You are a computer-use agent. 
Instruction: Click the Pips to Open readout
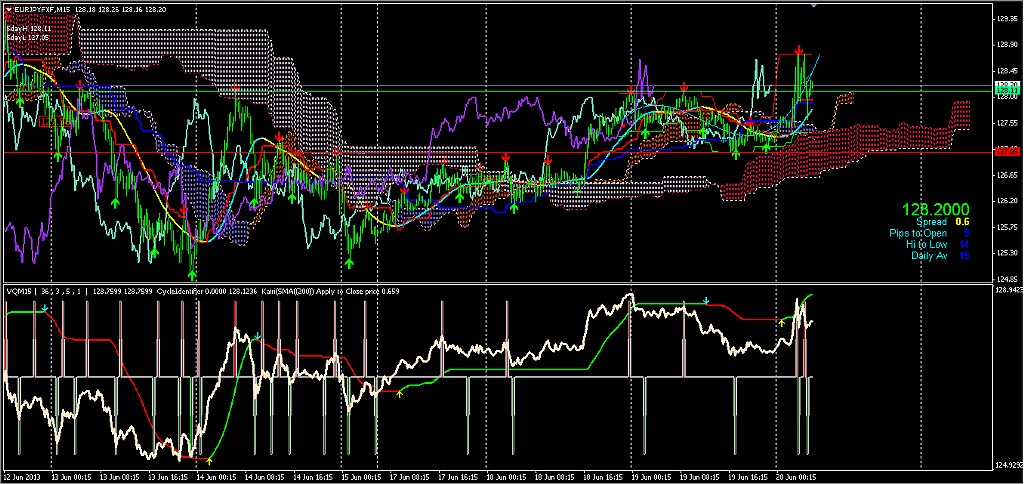coord(929,233)
